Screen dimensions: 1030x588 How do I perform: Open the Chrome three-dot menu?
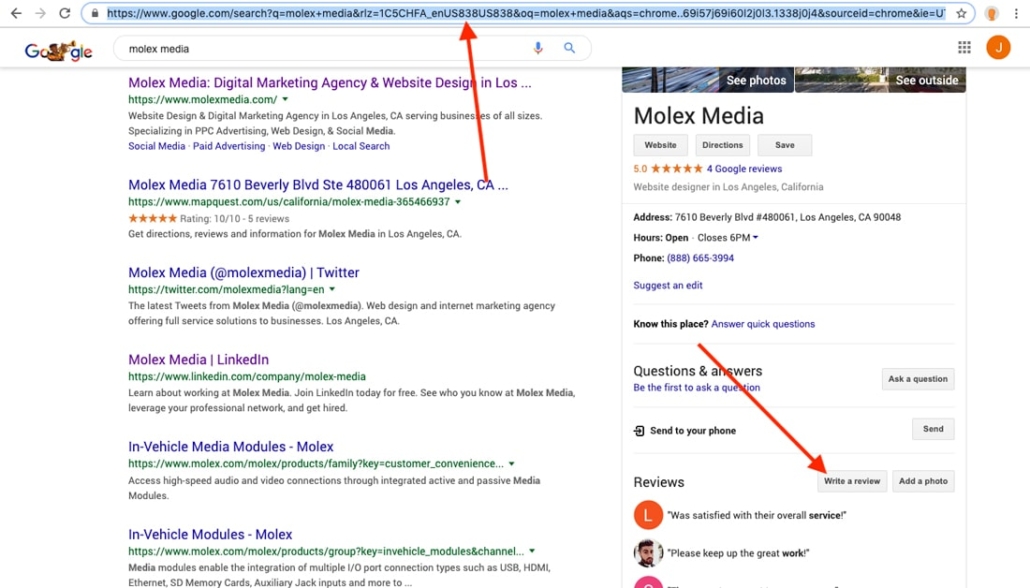[x=1016, y=13]
